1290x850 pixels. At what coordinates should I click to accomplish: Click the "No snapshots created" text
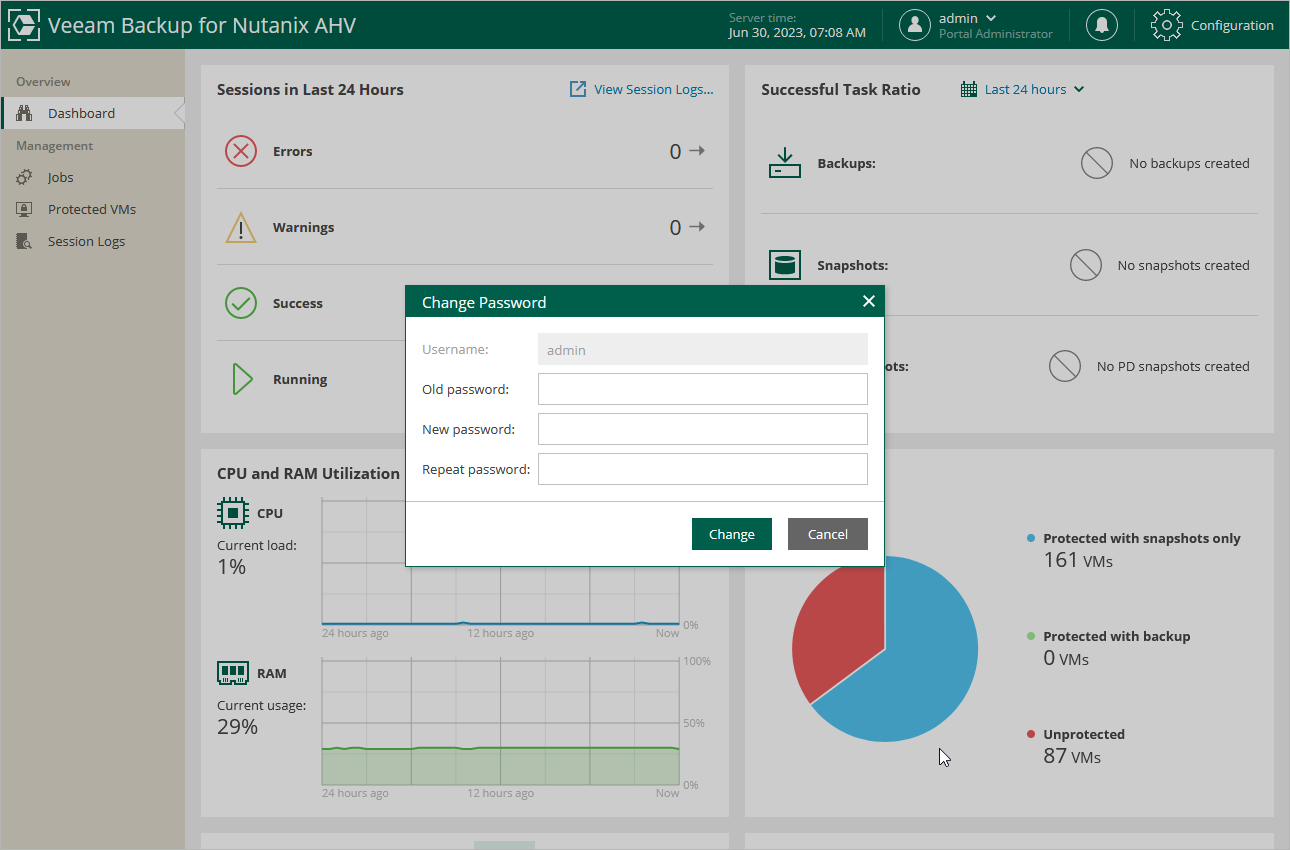(1184, 265)
